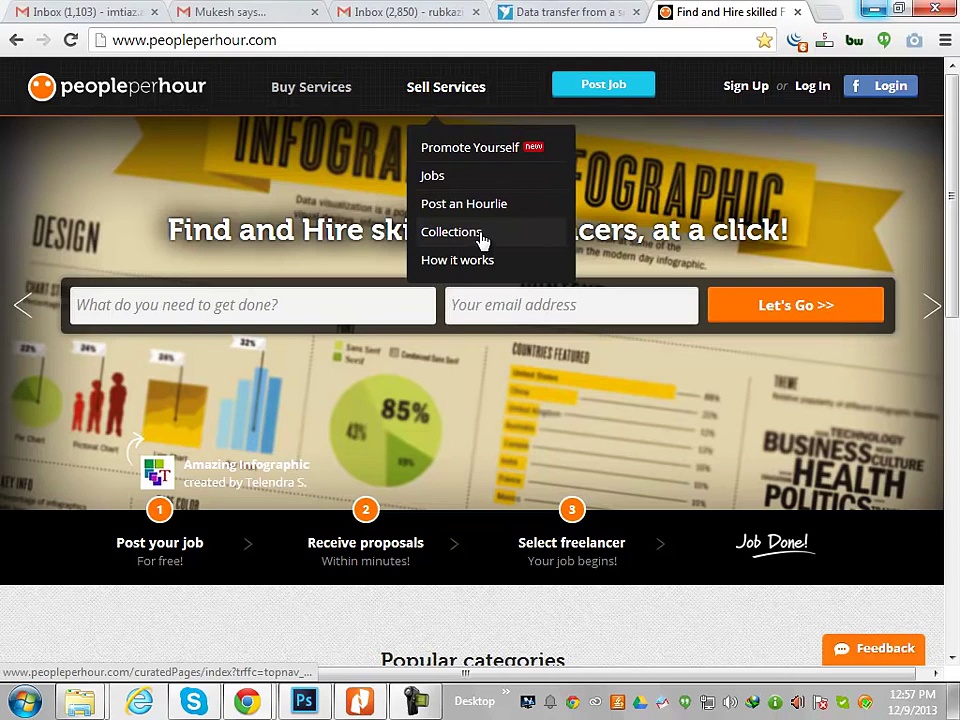Viewport: 960px width, 720px height.
Task: Open the green 'bw' extension icon
Action: [x=854, y=40]
